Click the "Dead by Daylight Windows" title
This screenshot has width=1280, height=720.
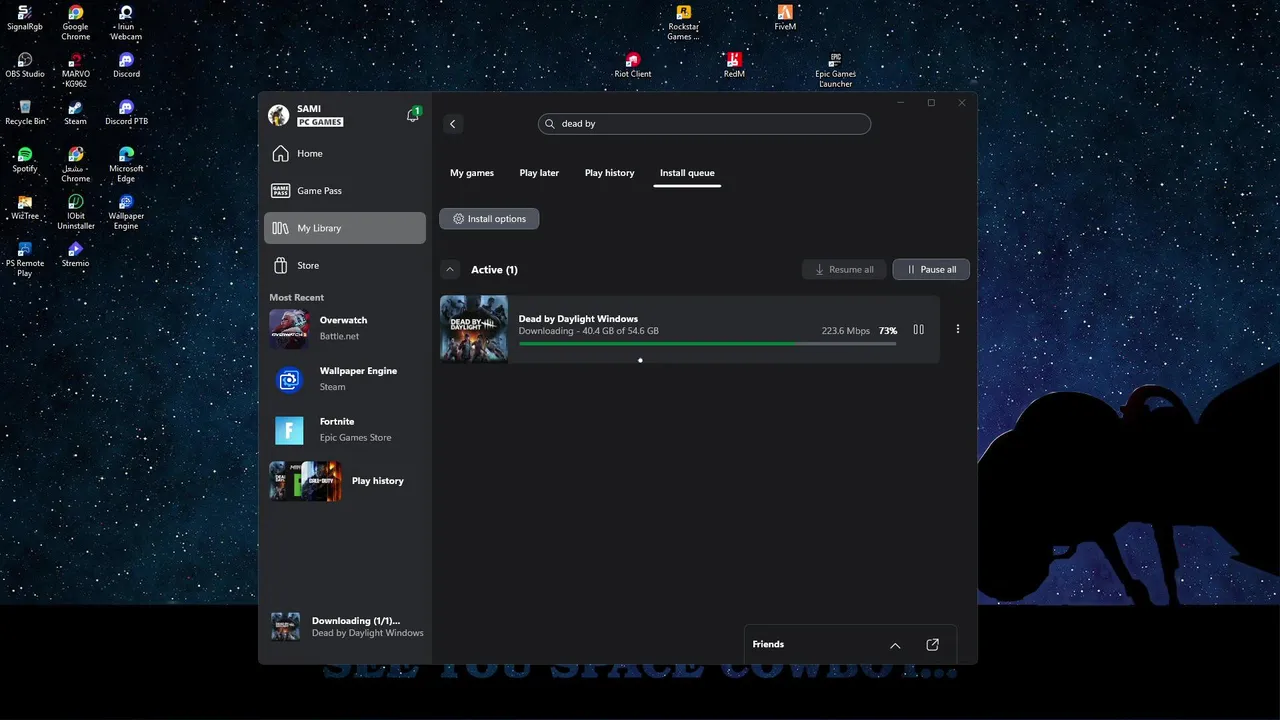(578, 319)
